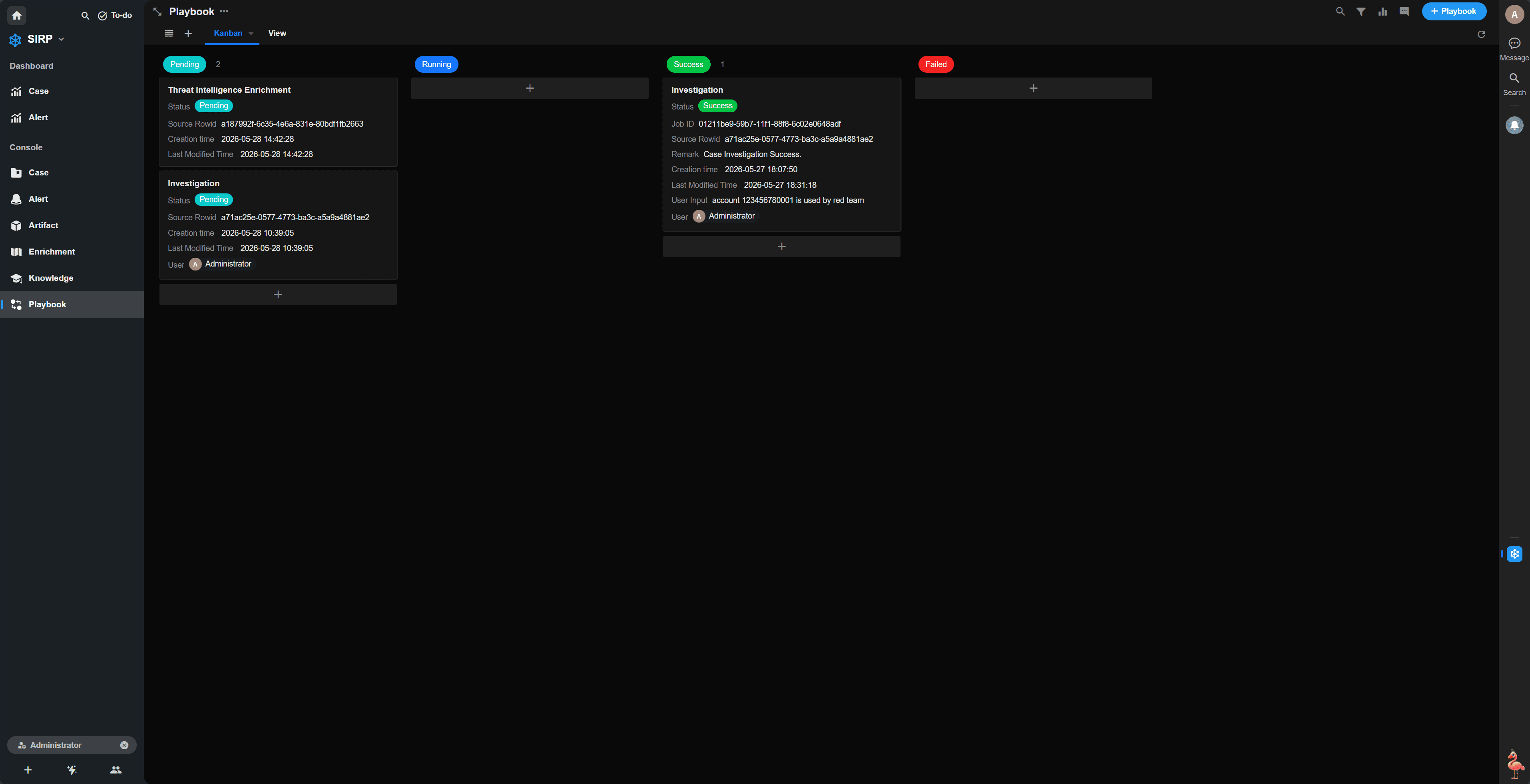The image size is (1530, 784).
Task: Select the Kanban tab
Action: pyautogui.click(x=228, y=33)
